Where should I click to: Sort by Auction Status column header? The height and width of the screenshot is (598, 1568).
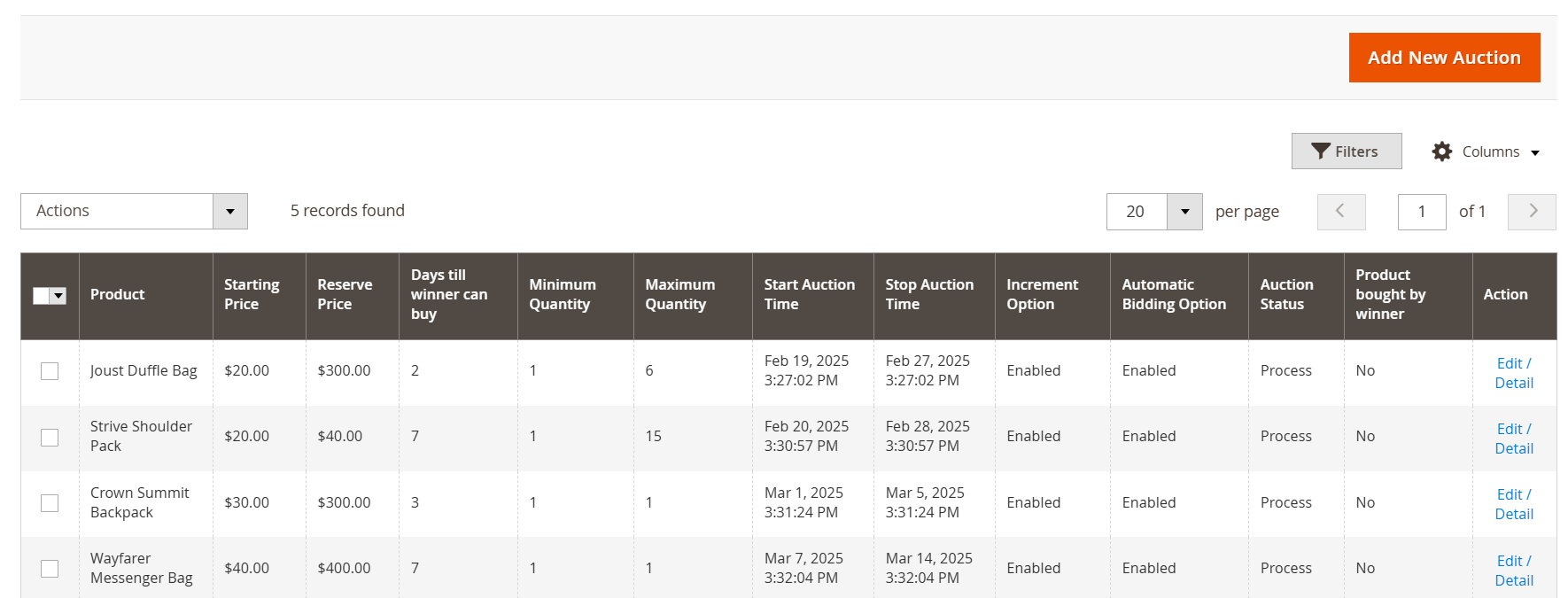tap(1286, 294)
